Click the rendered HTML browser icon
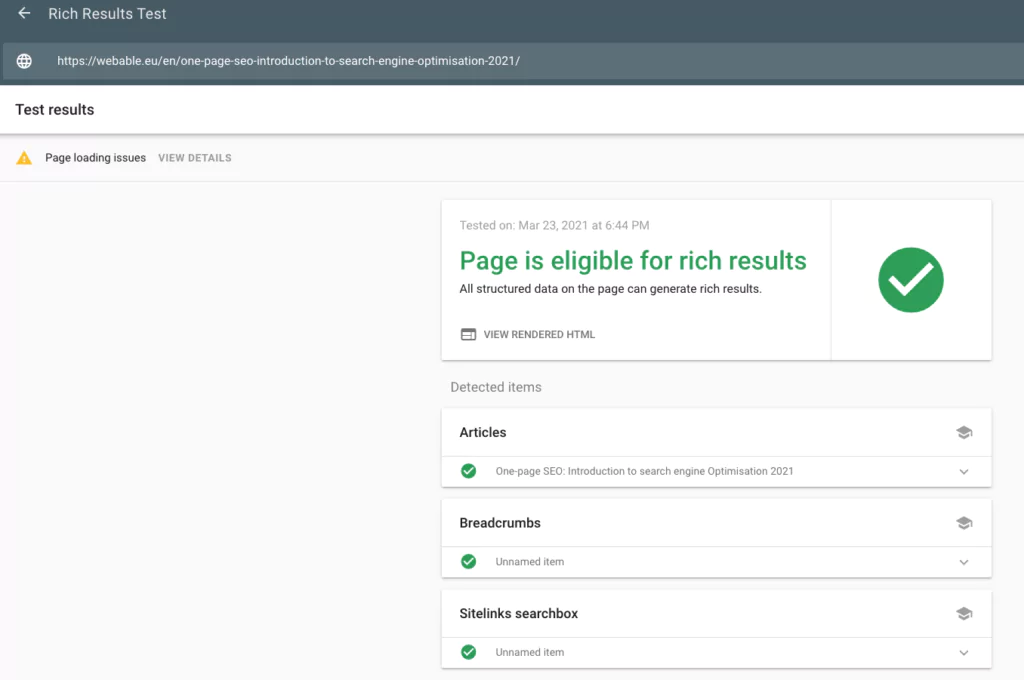 pos(468,334)
